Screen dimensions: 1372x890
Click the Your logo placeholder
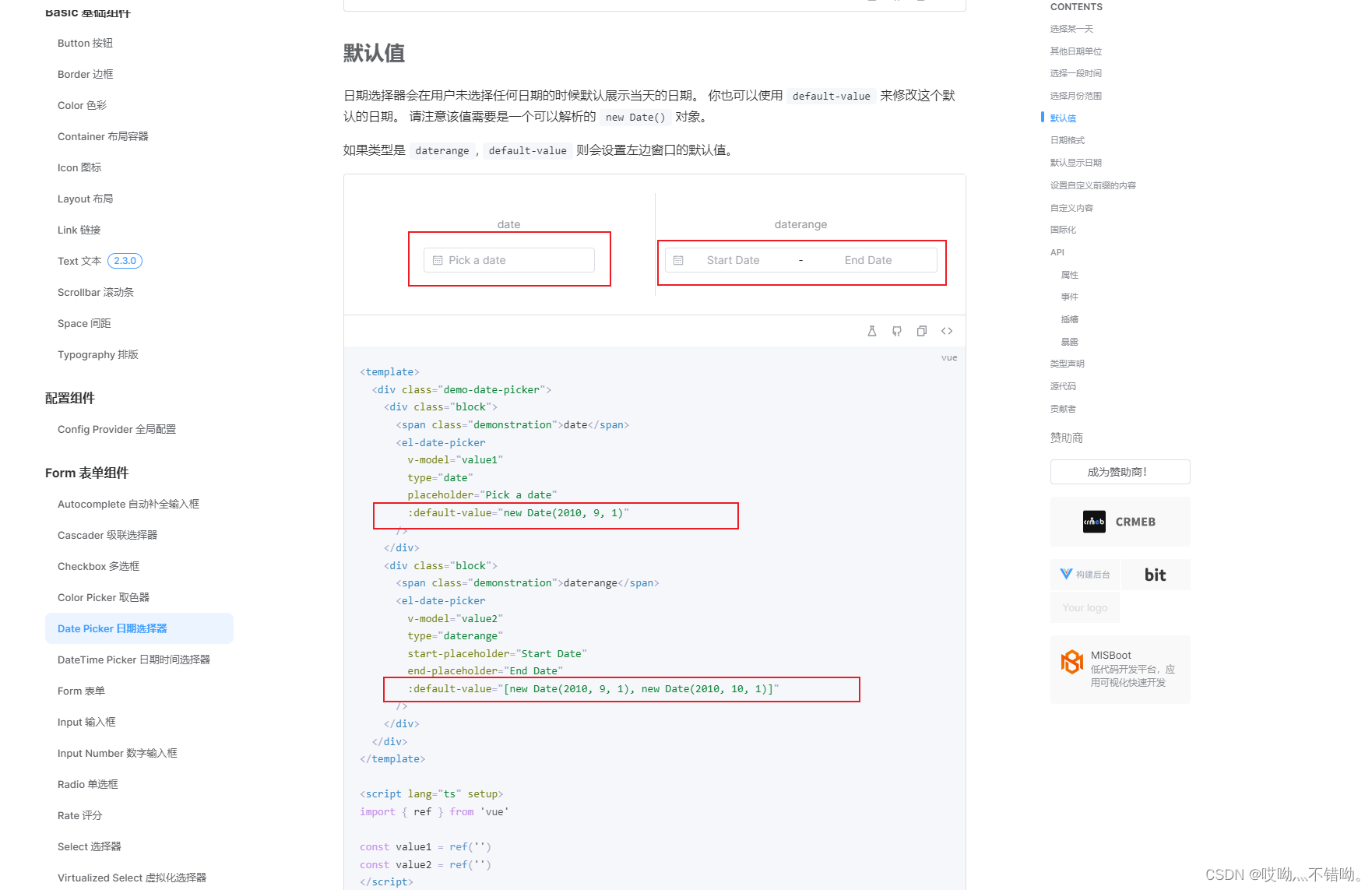(x=1085, y=607)
